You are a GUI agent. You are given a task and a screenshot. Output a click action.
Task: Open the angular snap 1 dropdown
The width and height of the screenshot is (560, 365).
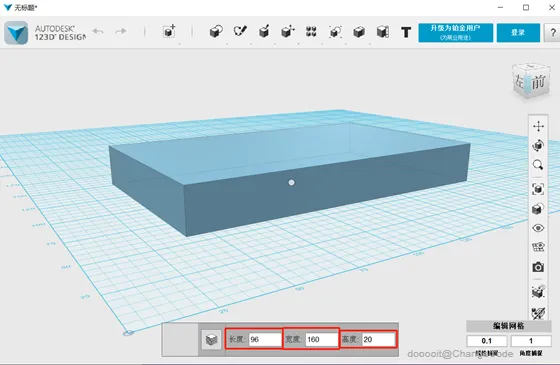pyautogui.click(x=531, y=341)
